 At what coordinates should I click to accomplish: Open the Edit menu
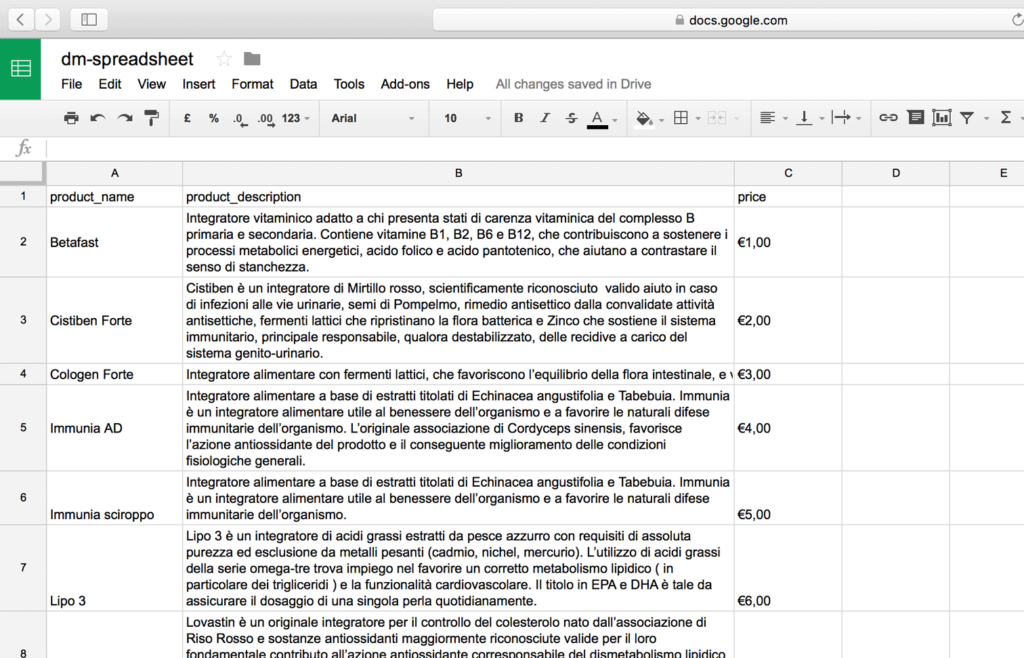pyautogui.click(x=110, y=84)
